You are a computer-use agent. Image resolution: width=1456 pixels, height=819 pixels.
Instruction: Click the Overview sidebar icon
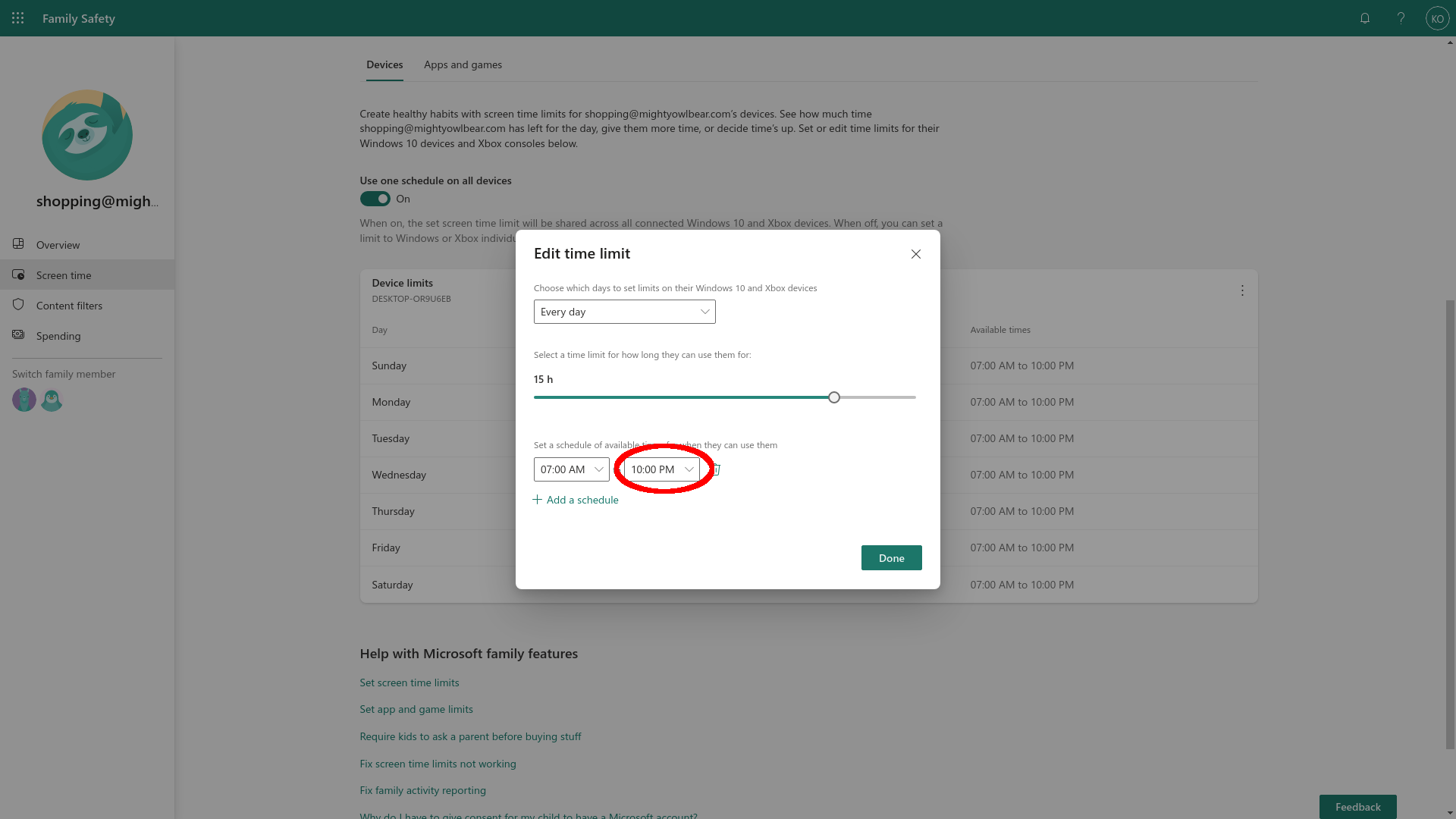tap(19, 244)
